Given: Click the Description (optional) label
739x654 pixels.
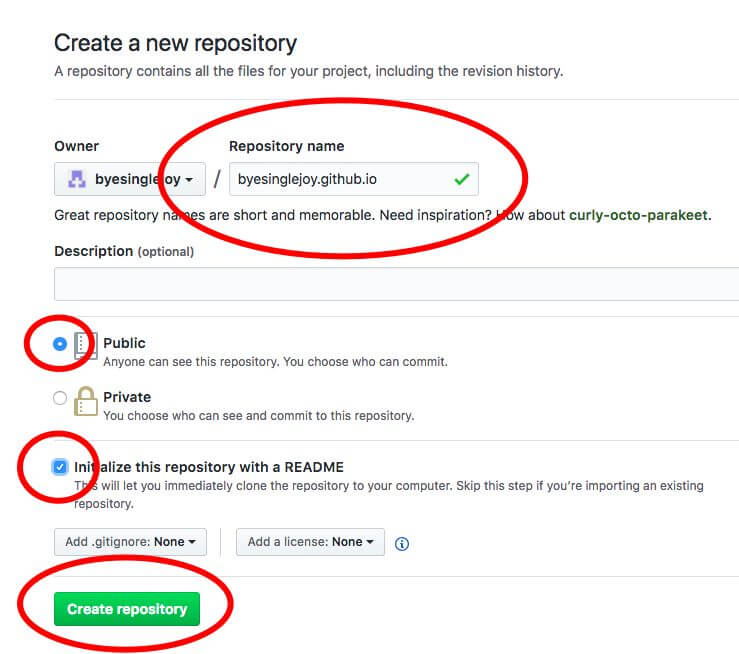Looking at the screenshot, I should pos(124,251).
